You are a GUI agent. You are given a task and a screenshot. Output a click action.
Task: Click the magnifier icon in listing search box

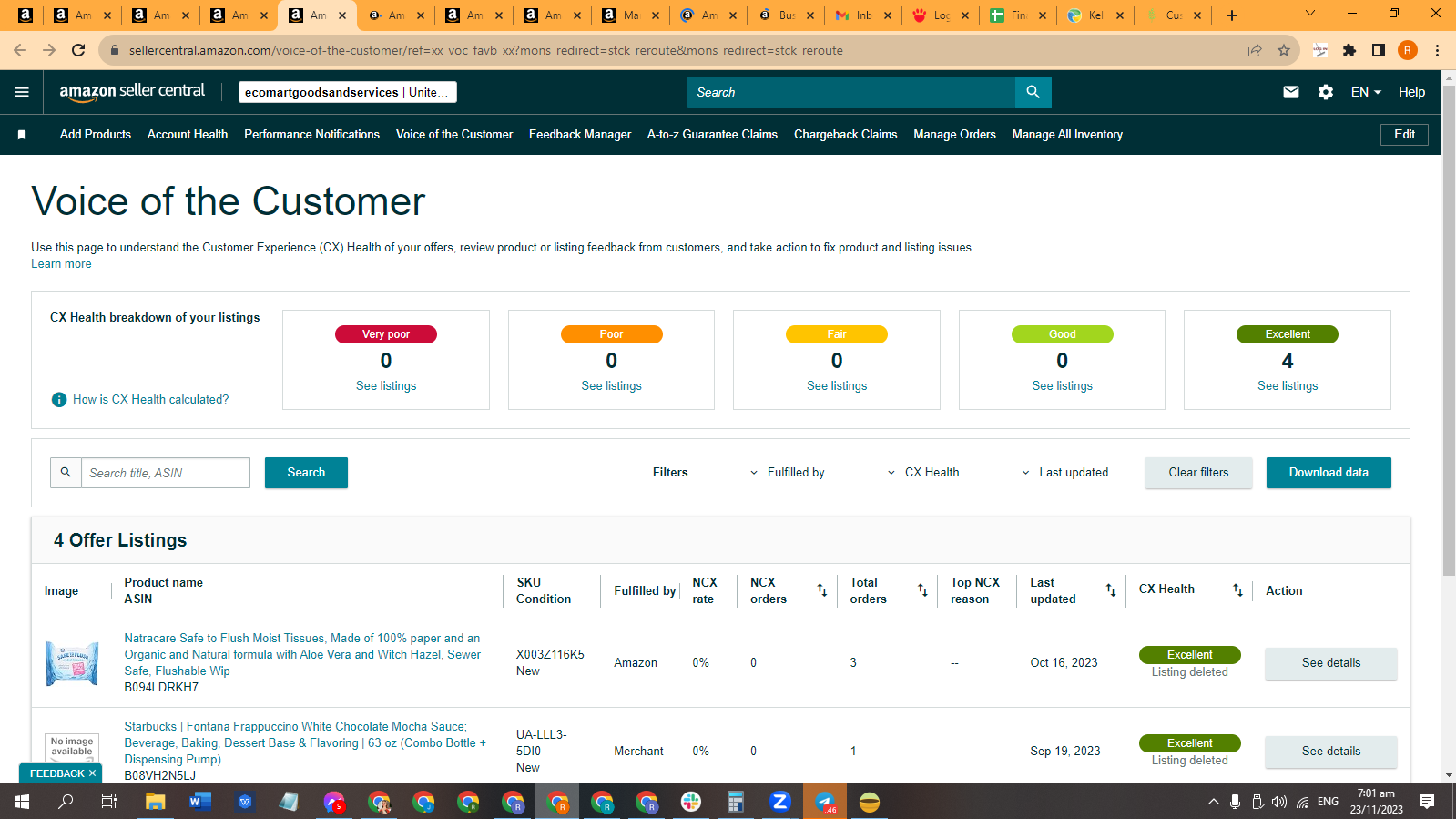click(x=66, y=473)
